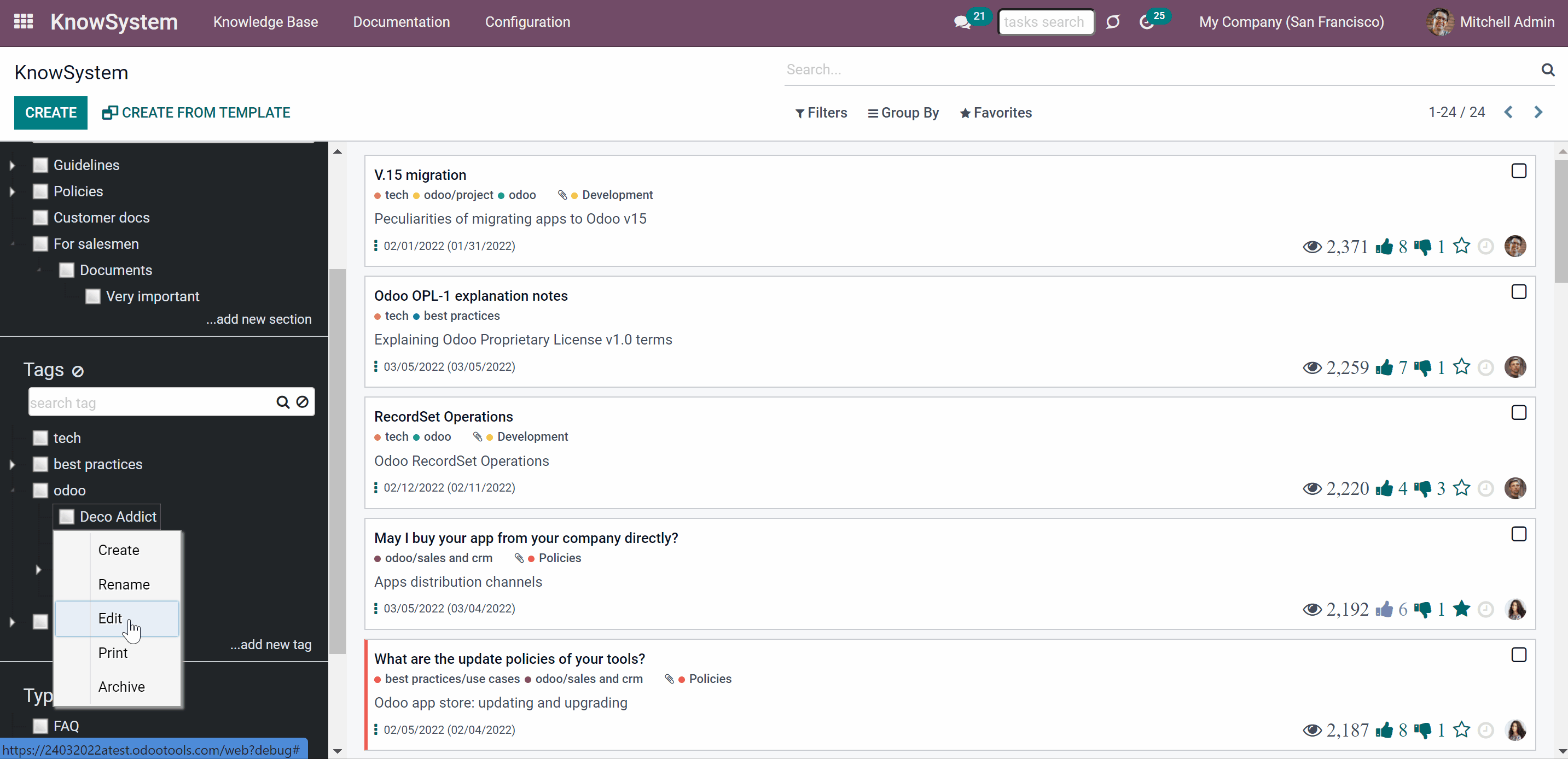The width and height of the screenshot is (1568, 759).
Task: Open the Favorites dropdown
Action: (x=996, y=113)
